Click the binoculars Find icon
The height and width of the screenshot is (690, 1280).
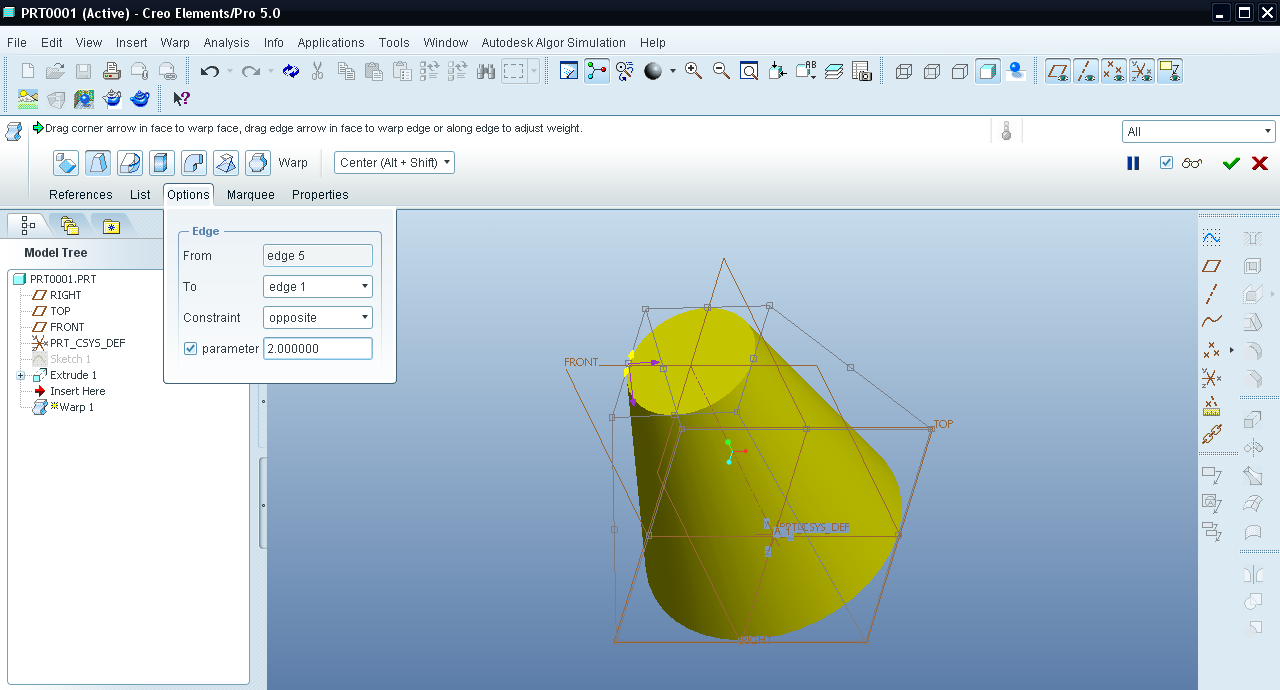tap(487, 71)
